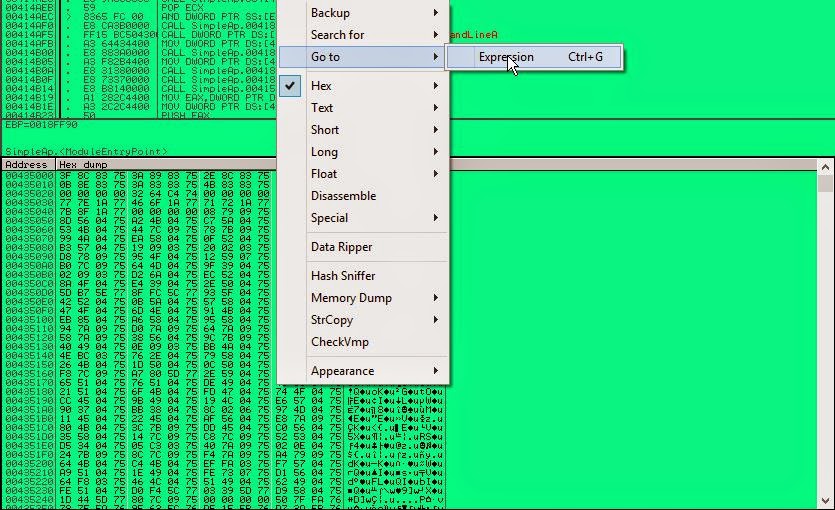Select disassembly line at 00414AF5
The height and width of the screenshot is (510, 835).
point(140,35)
